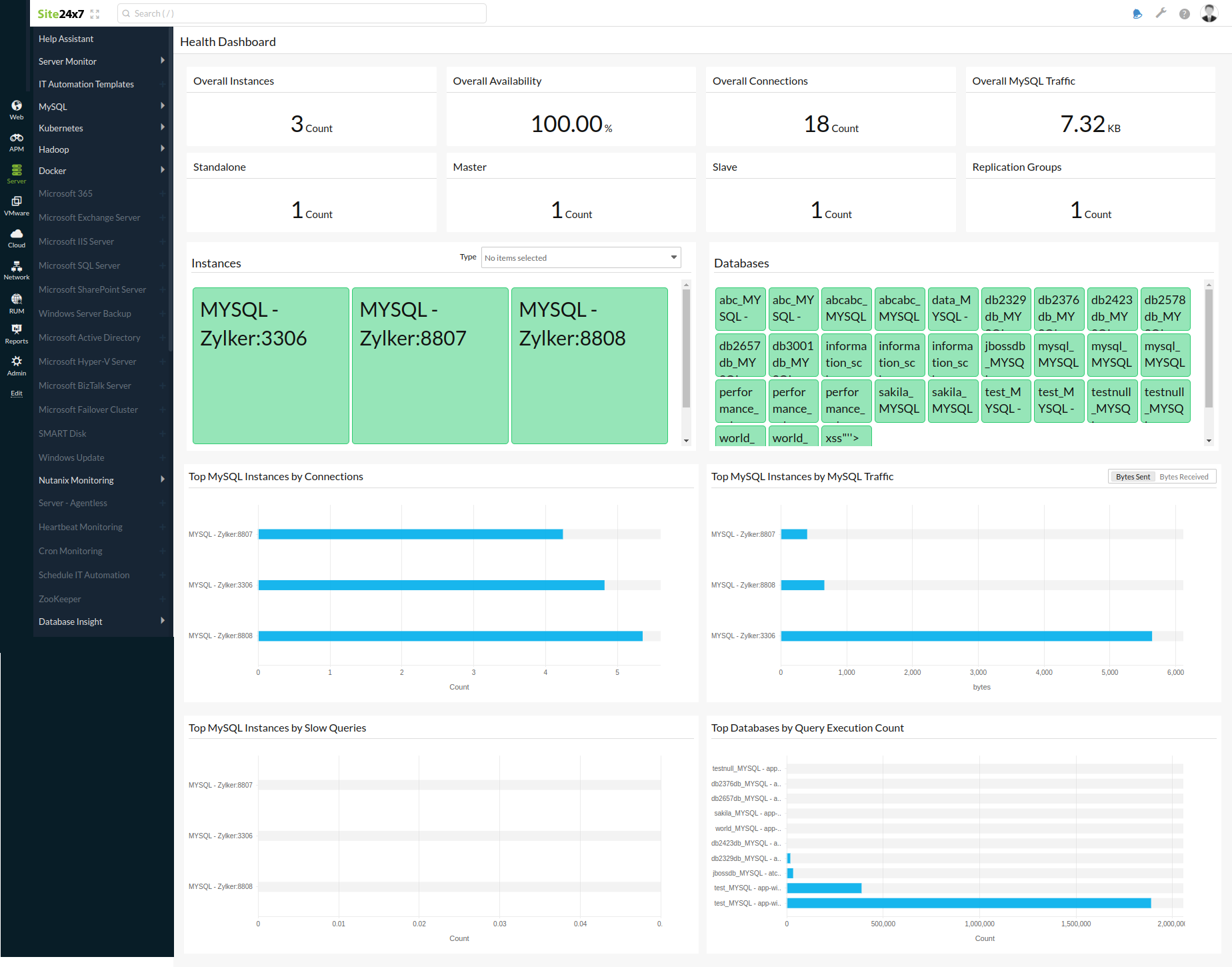Click the wrench tools icon in header
This screenshot has height=967, width=1232.
coord(1161,13)
